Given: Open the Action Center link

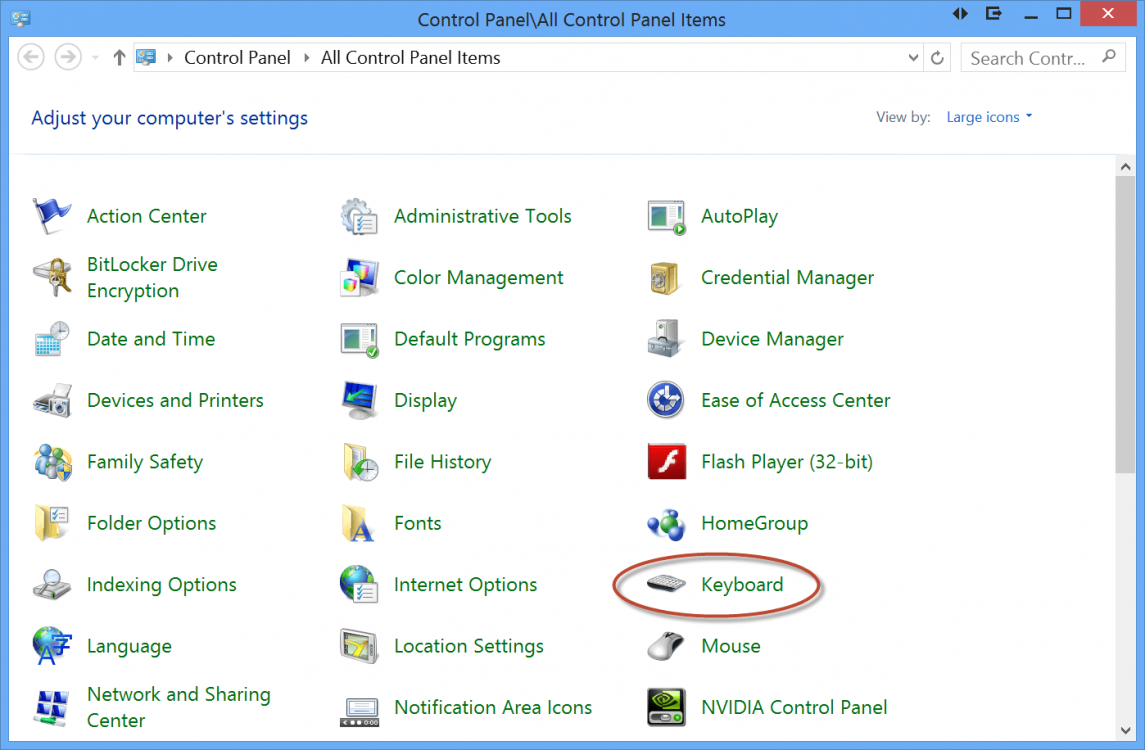Looking at the screenshot, I should [147, 216].
